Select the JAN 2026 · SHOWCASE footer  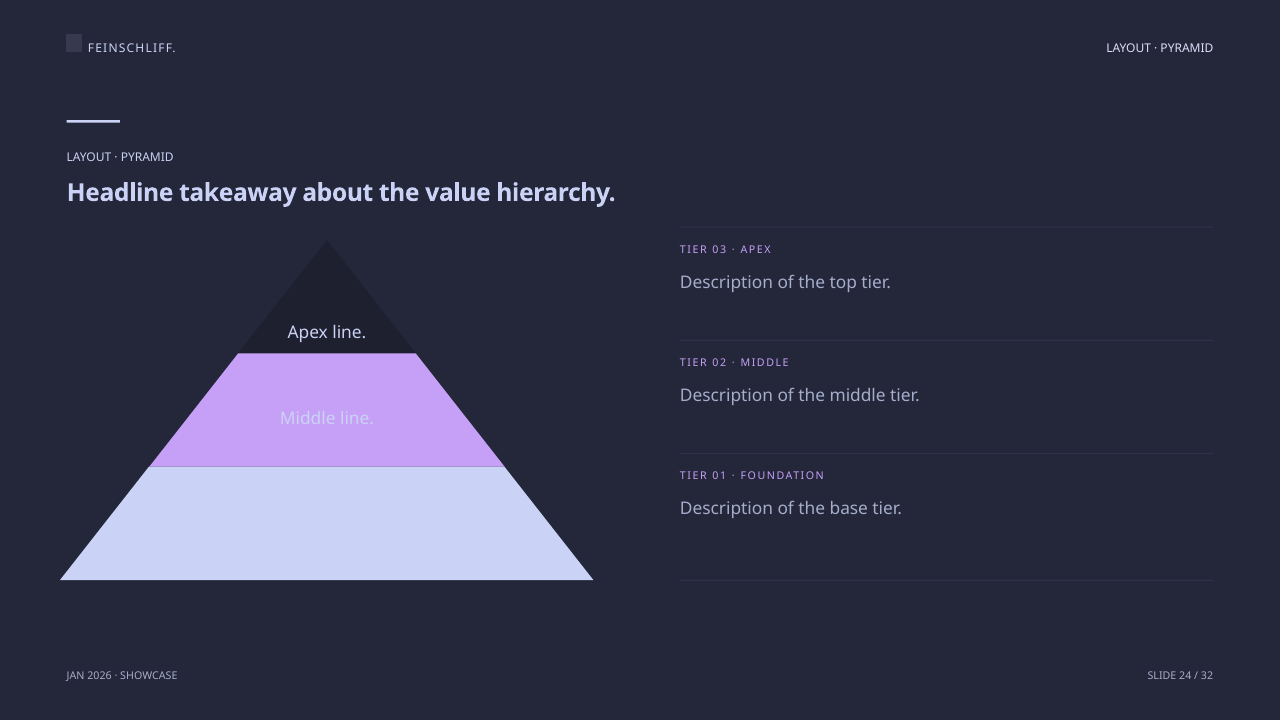point(122,675)
